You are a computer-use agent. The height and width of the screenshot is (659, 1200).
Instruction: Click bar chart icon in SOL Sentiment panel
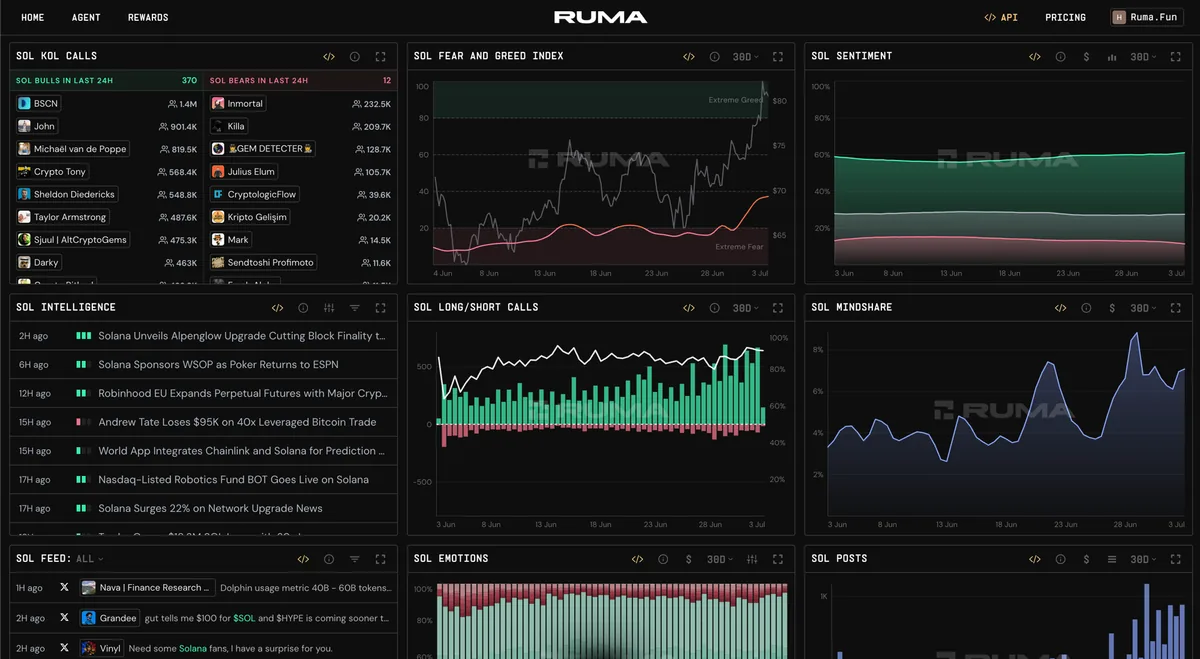click(x=1112, y=57)
